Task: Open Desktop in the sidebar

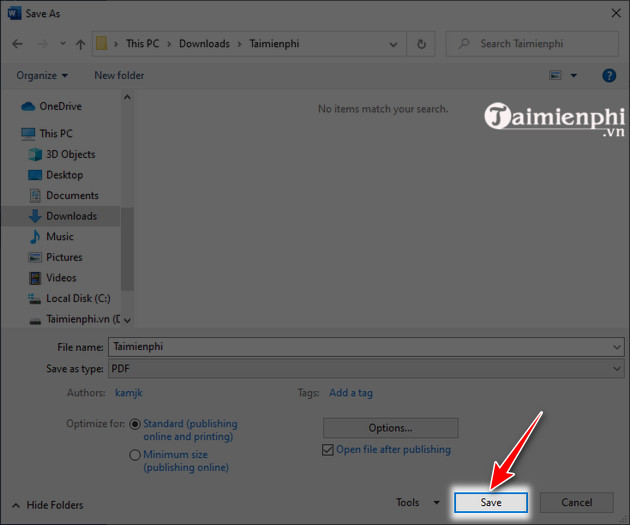Action: (x=65, y=175)
